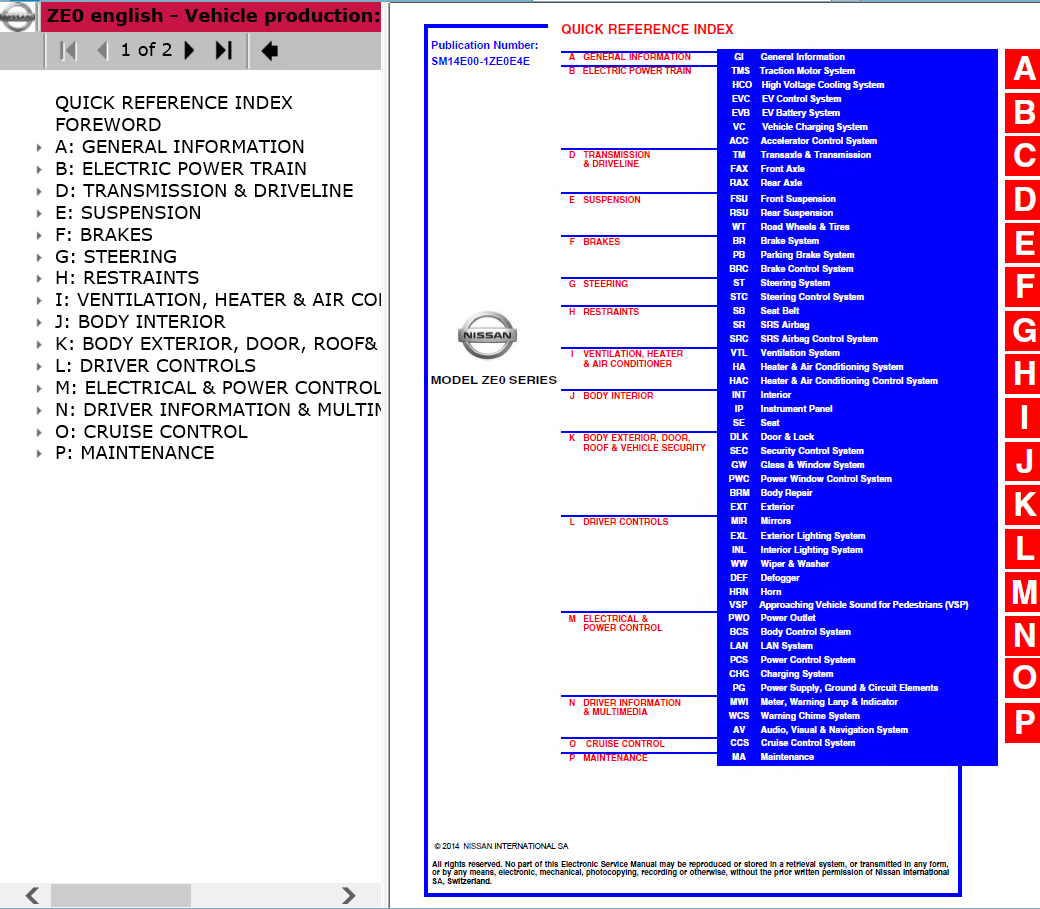Open Exterior Lighting System link
This screenshot has width=1040, height=909.
[812, 536]
